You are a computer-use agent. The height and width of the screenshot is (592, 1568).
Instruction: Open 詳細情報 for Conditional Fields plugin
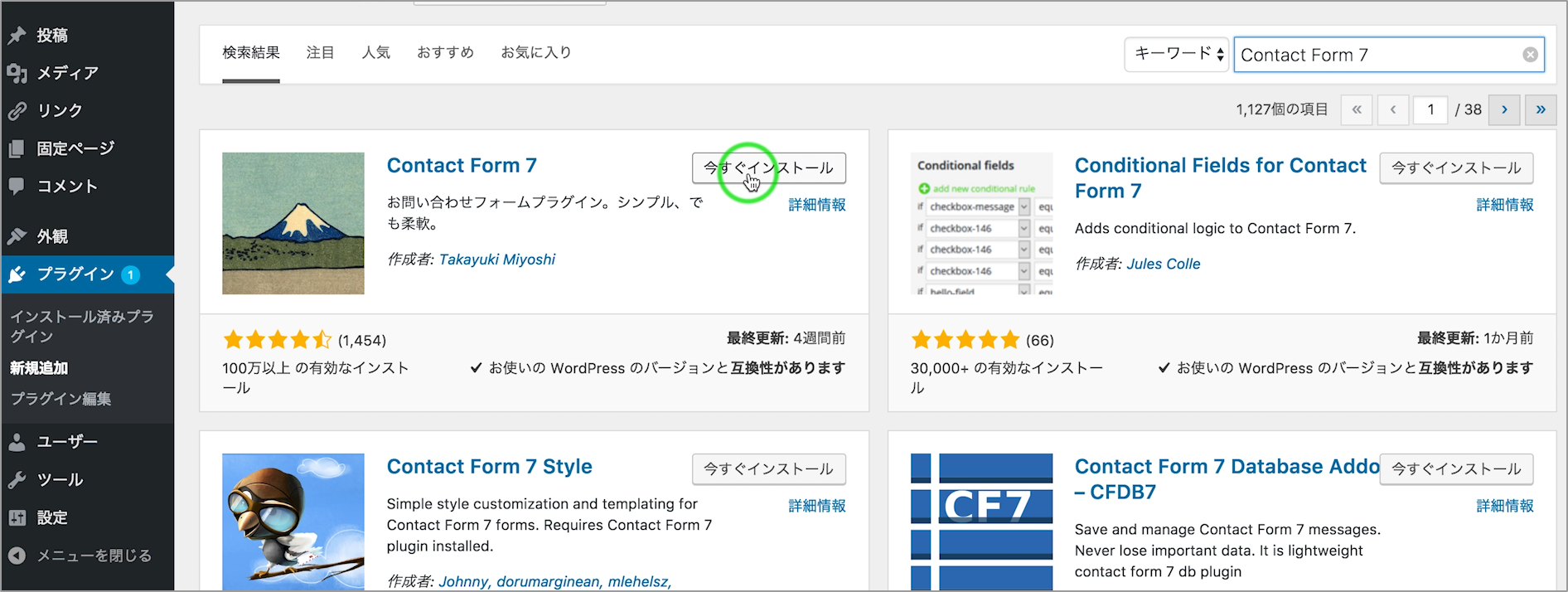click(x=1505, y=205)
